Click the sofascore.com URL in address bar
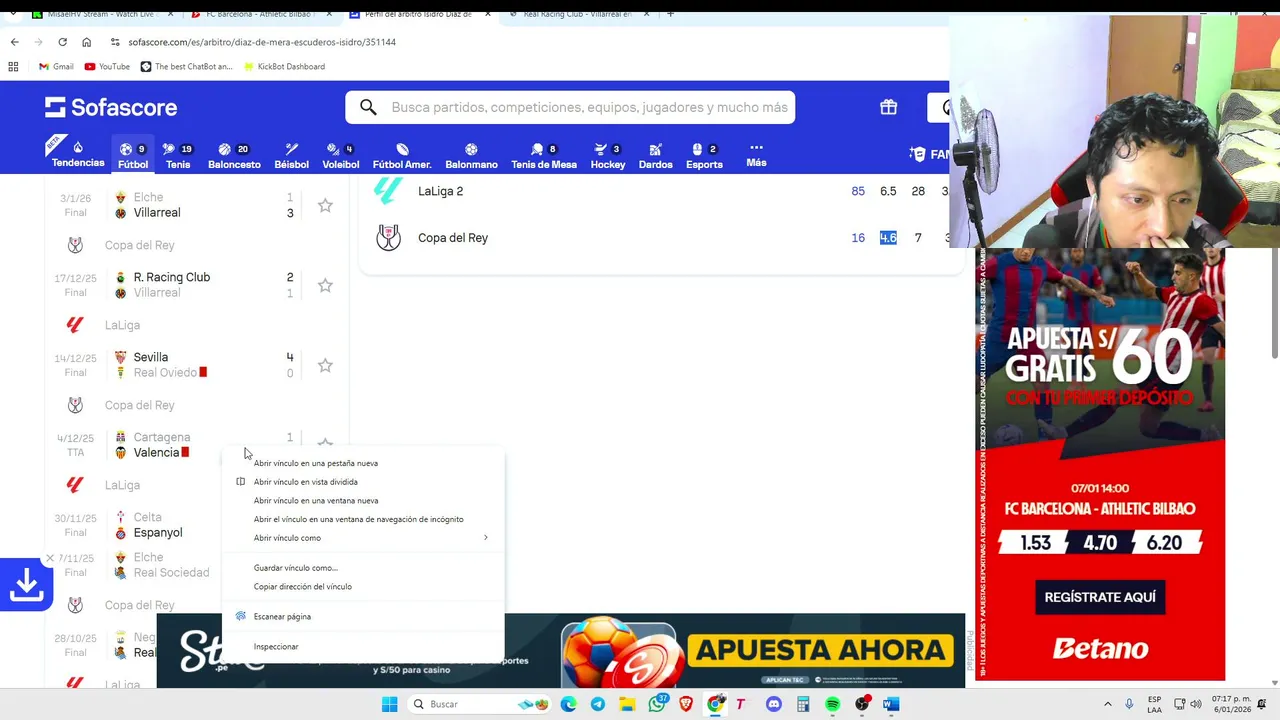This screenshot has width=1280, height=720. click(262, 42)
